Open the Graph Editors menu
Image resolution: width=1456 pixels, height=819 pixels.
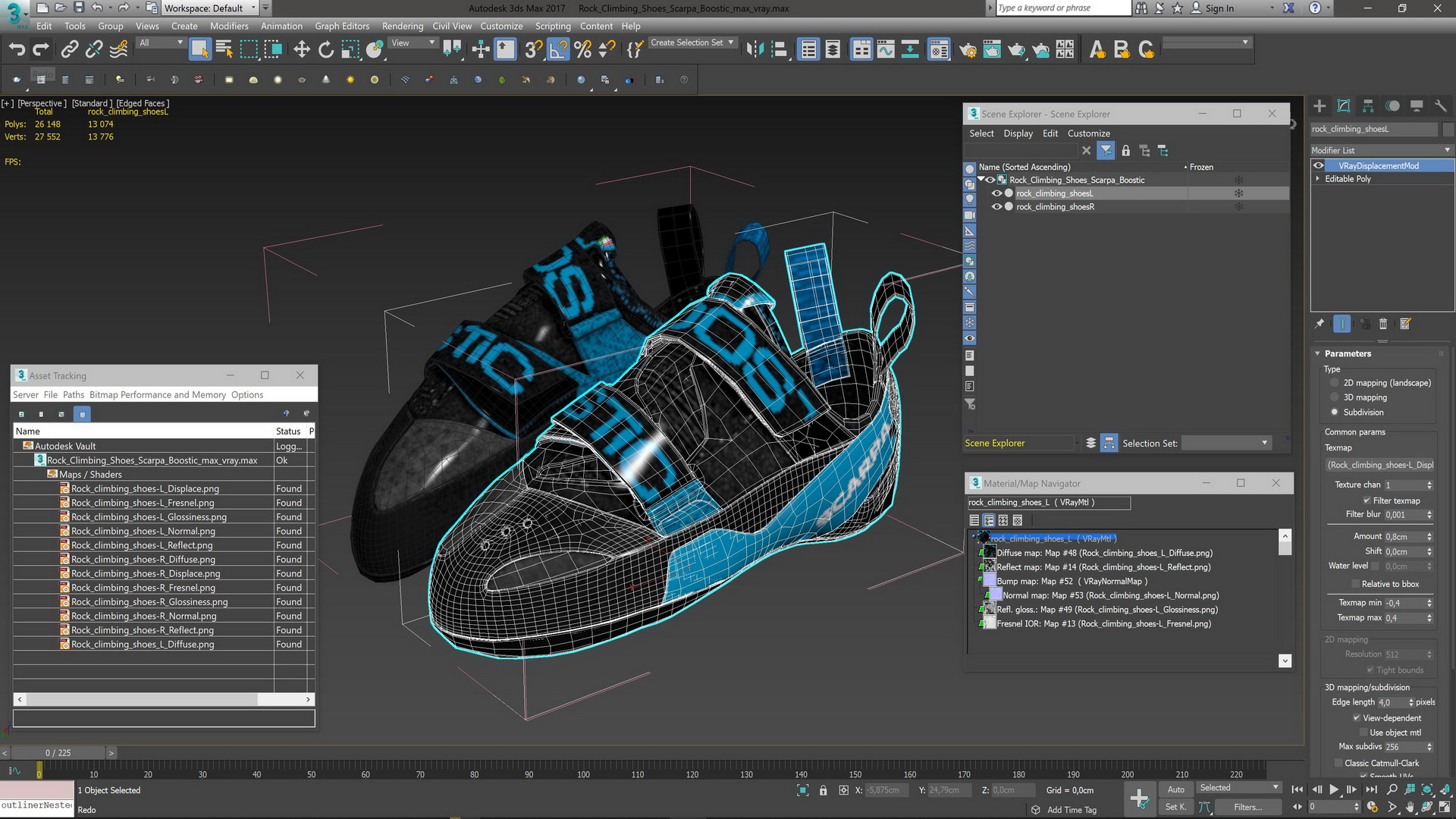pyautogui.click(x=342, y=26)
